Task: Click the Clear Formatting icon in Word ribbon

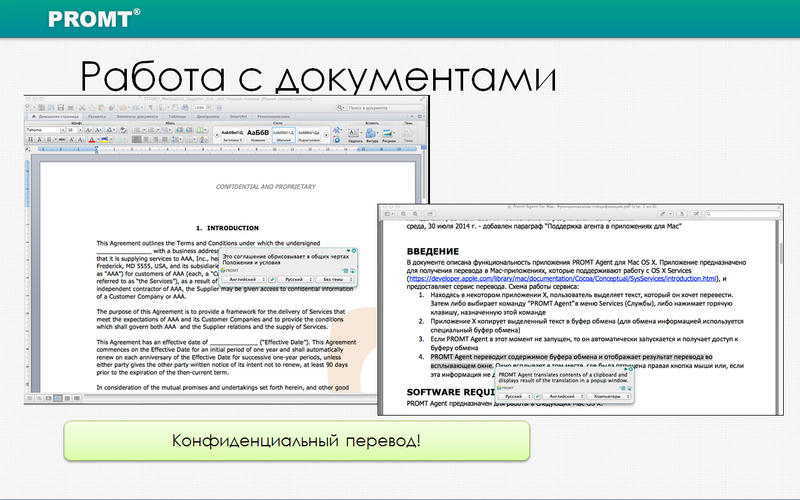Action: (x=123, y=130)
